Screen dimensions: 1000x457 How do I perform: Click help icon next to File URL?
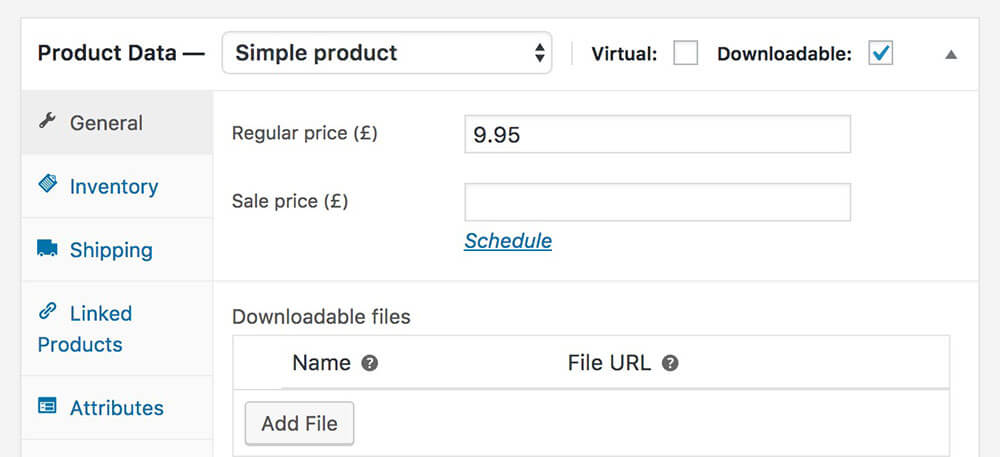tap(670, 363)
